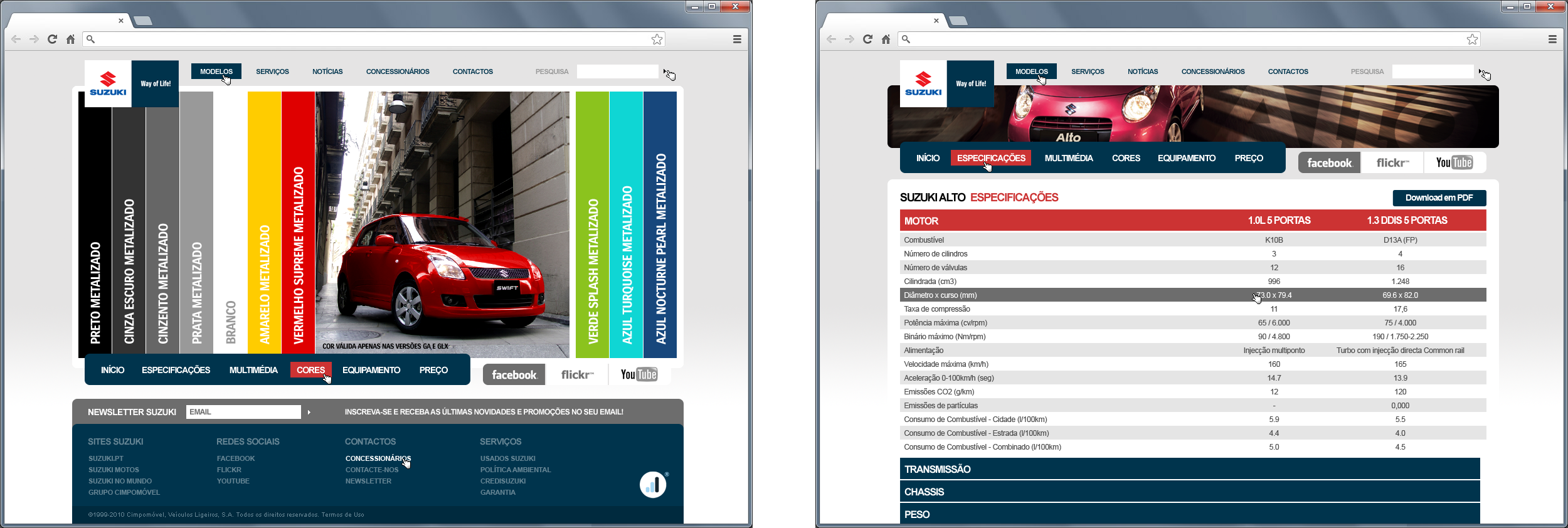This screenshot has height=528, width=1568.
Task: Select the Amarelo Metalizado color stripe
Action: [x=264, y=223]
